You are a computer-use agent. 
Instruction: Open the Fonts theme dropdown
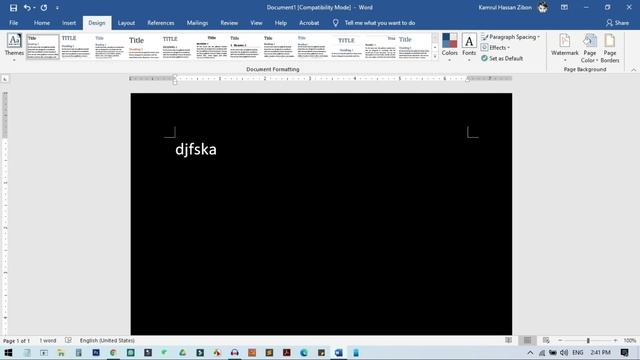pos(469,47)
